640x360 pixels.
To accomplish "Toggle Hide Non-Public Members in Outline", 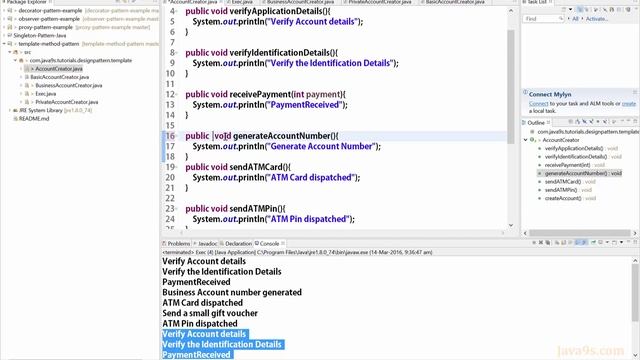I will tap(598, 122).
